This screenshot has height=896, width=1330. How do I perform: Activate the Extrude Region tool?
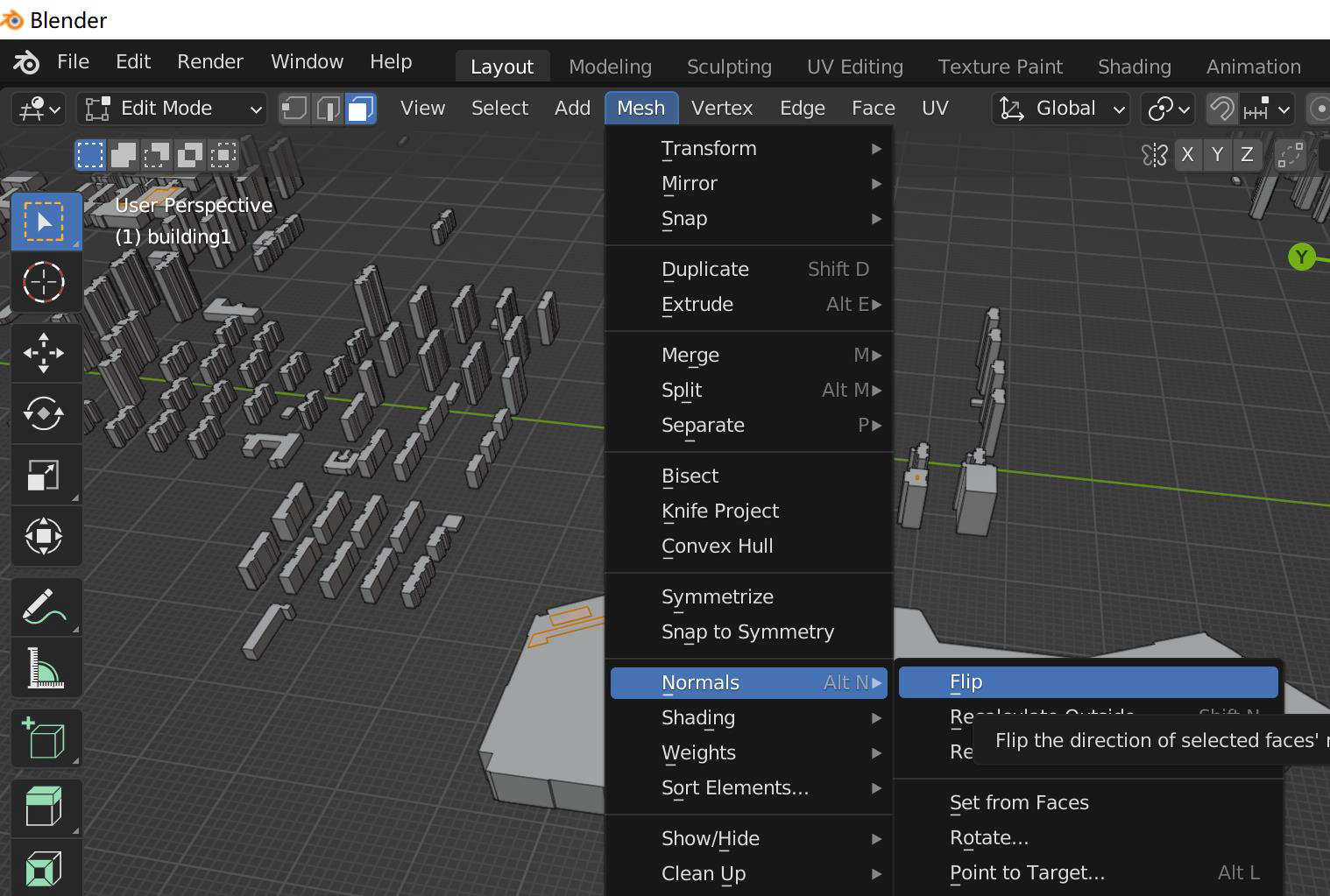(44, 806)
